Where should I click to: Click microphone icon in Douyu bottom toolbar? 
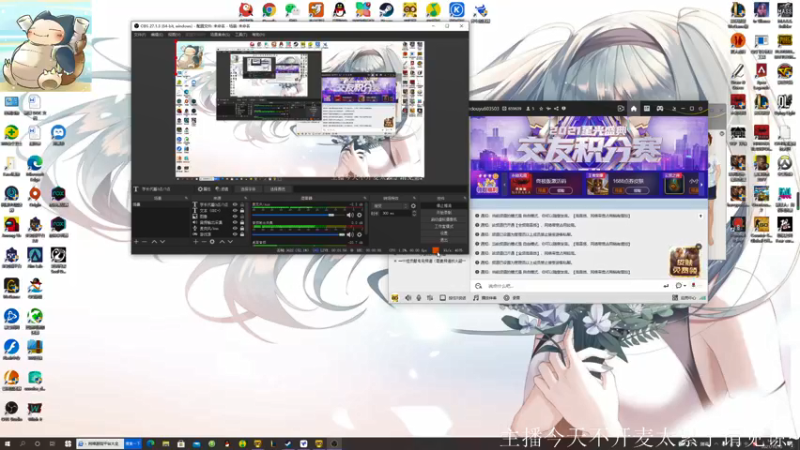click(x=419, y=297)
